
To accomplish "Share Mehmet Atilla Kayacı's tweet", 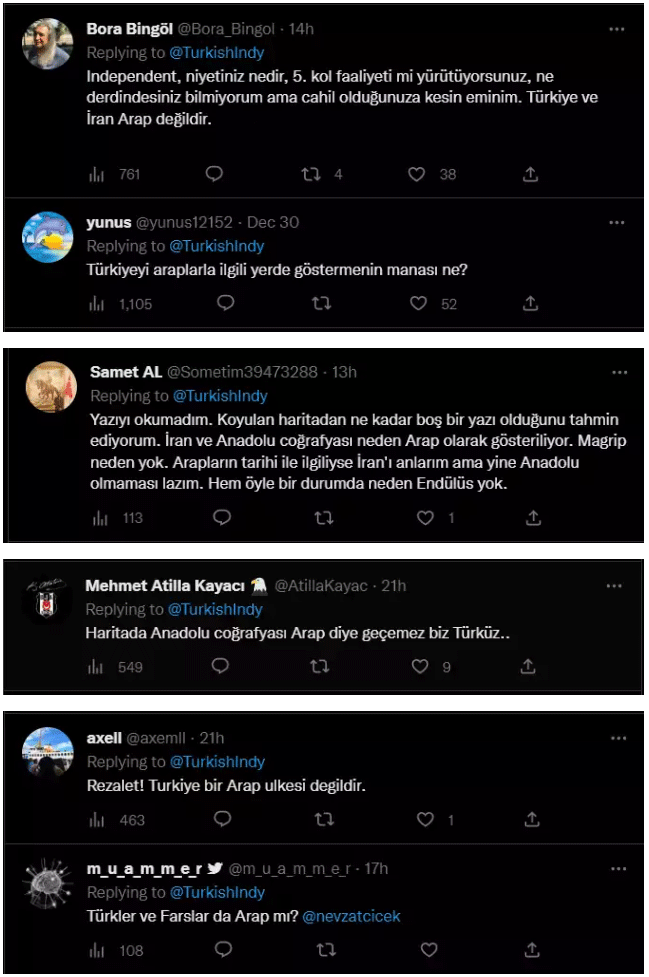I will [532, 666].
